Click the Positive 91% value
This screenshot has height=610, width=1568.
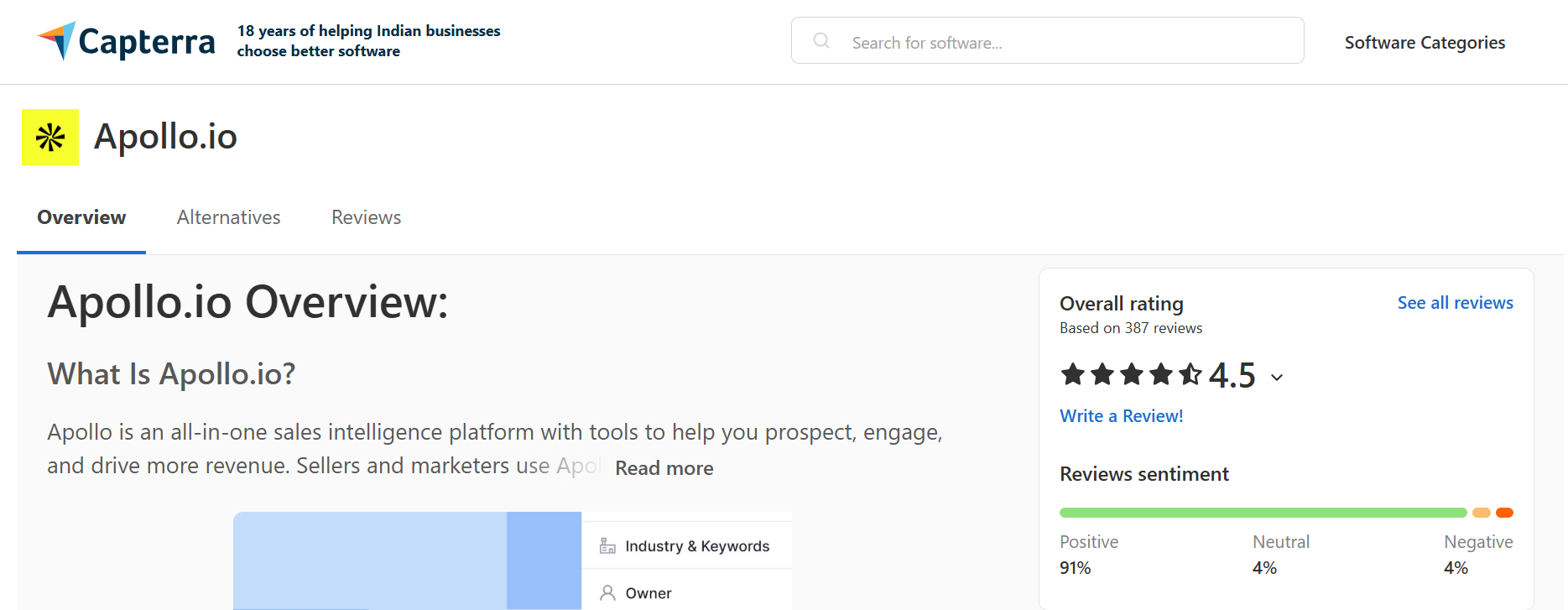point(1075,568)
